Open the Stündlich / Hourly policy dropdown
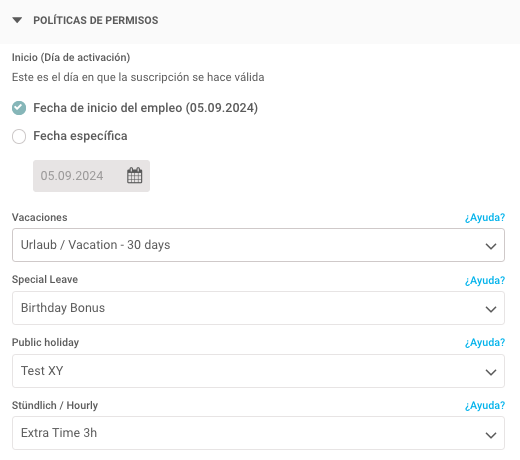520x460 pixels. 258,433
